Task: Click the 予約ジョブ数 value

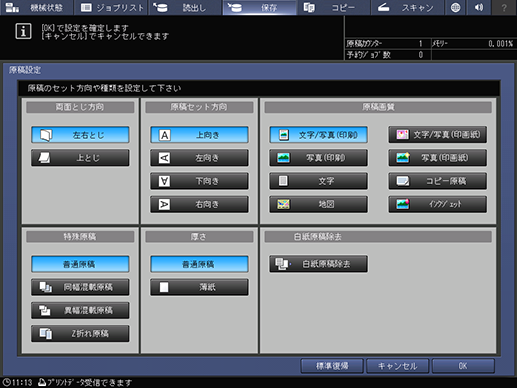Action: click(421, 55)
